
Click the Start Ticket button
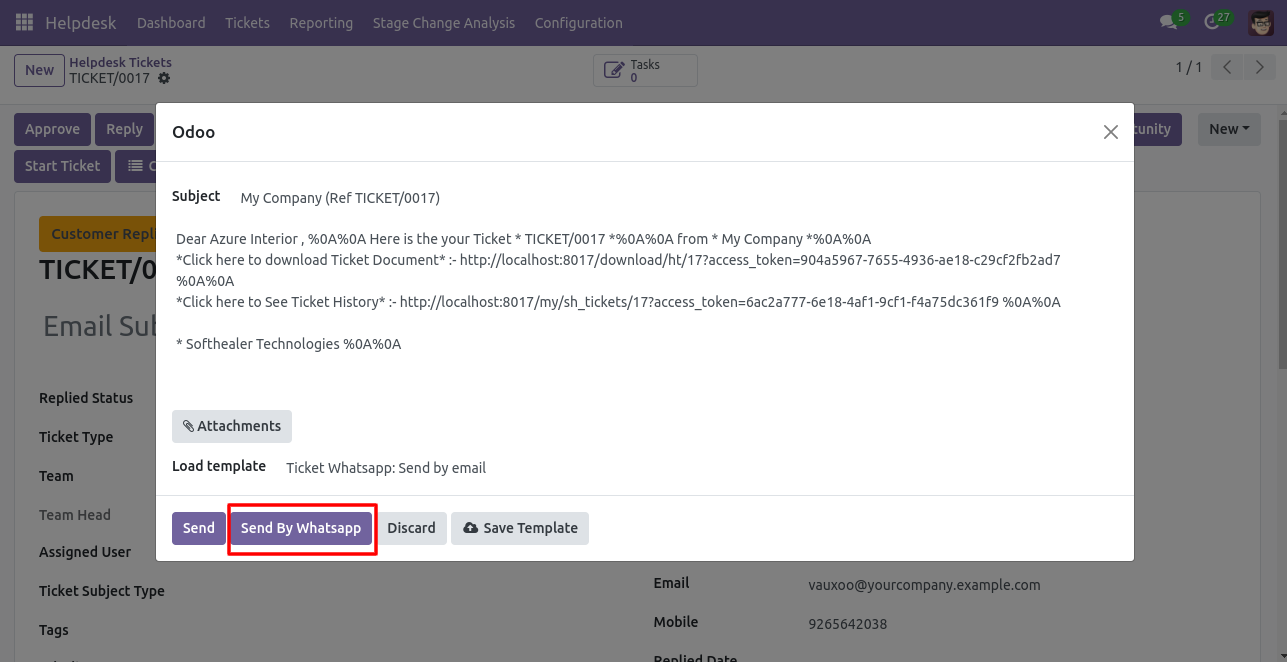tap(62, 166)
